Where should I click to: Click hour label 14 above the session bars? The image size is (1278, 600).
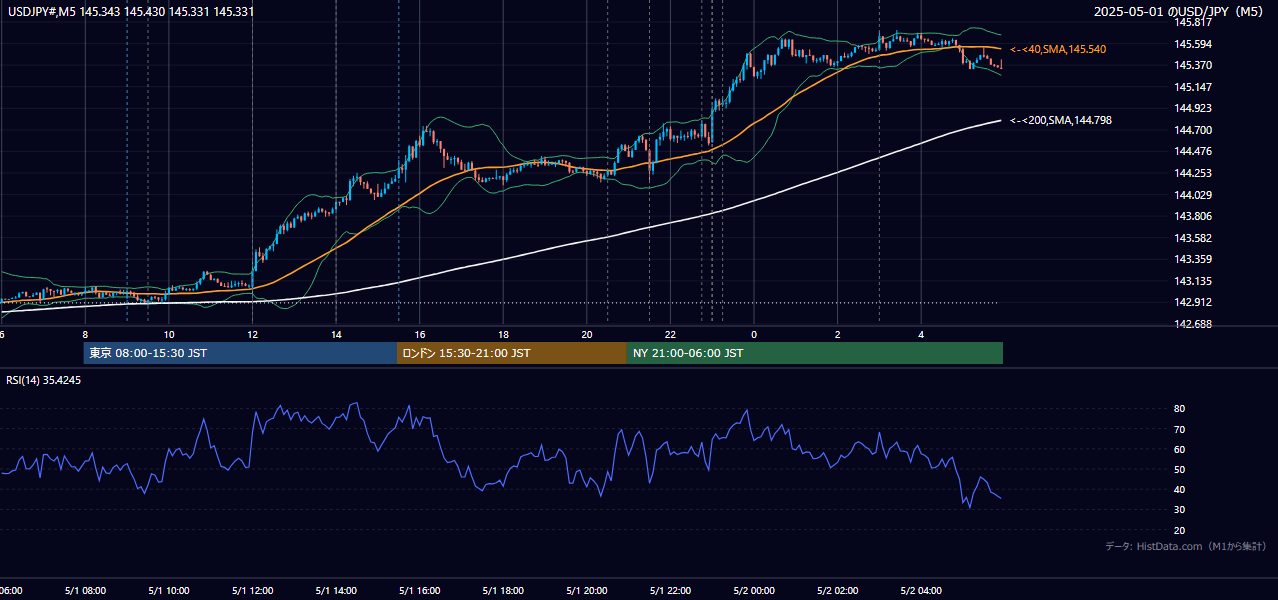(x=336, y=334)
